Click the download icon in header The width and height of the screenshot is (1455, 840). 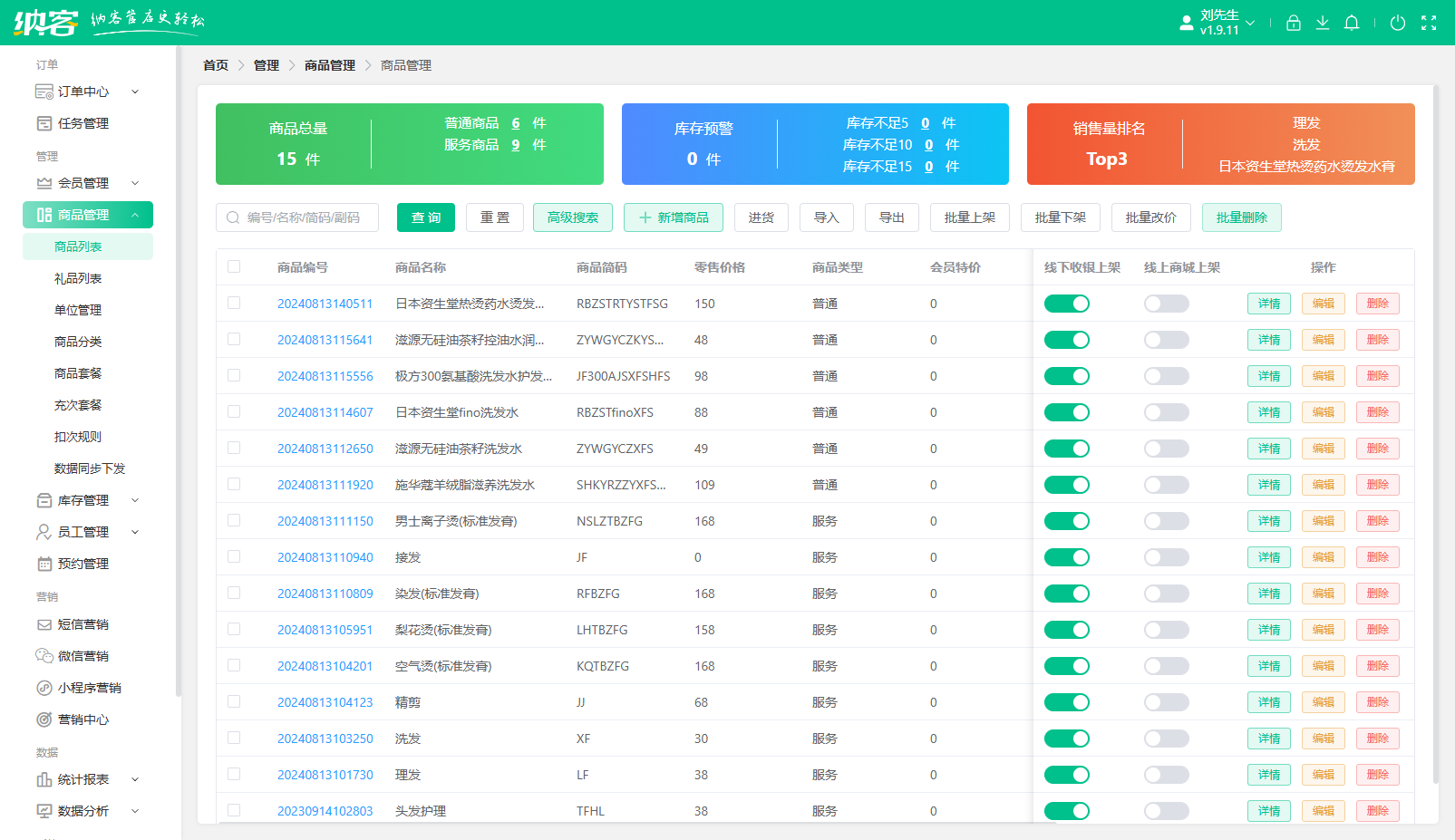(x=1323, y=23)
